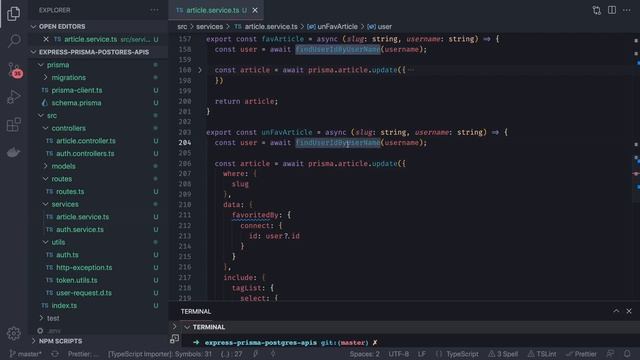Open the Search view in activity bar
This screenshot has width=640, height=360.
pyautogui.click(x=14, y=40)
